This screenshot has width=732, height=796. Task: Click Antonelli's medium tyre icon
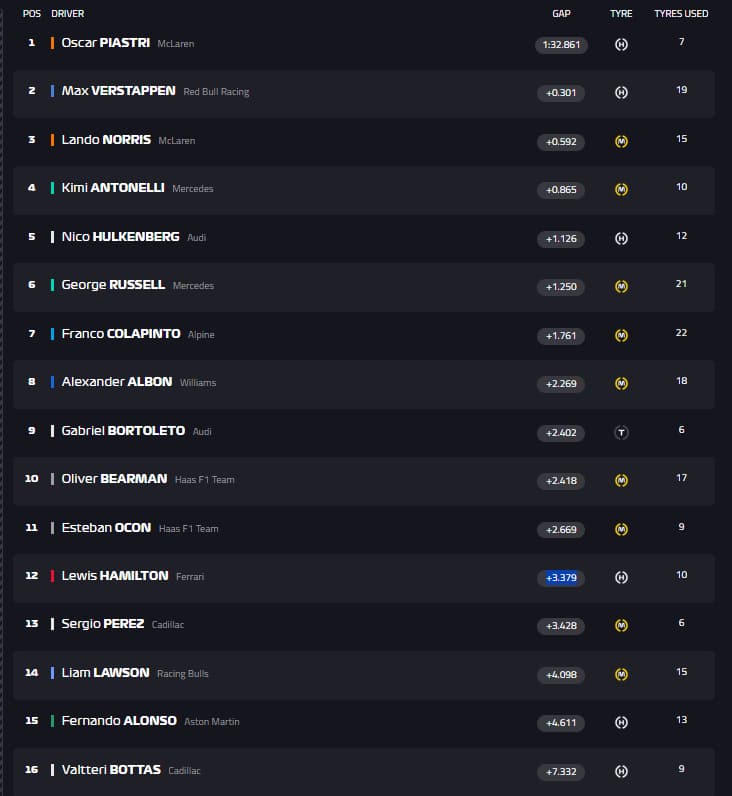621,190
